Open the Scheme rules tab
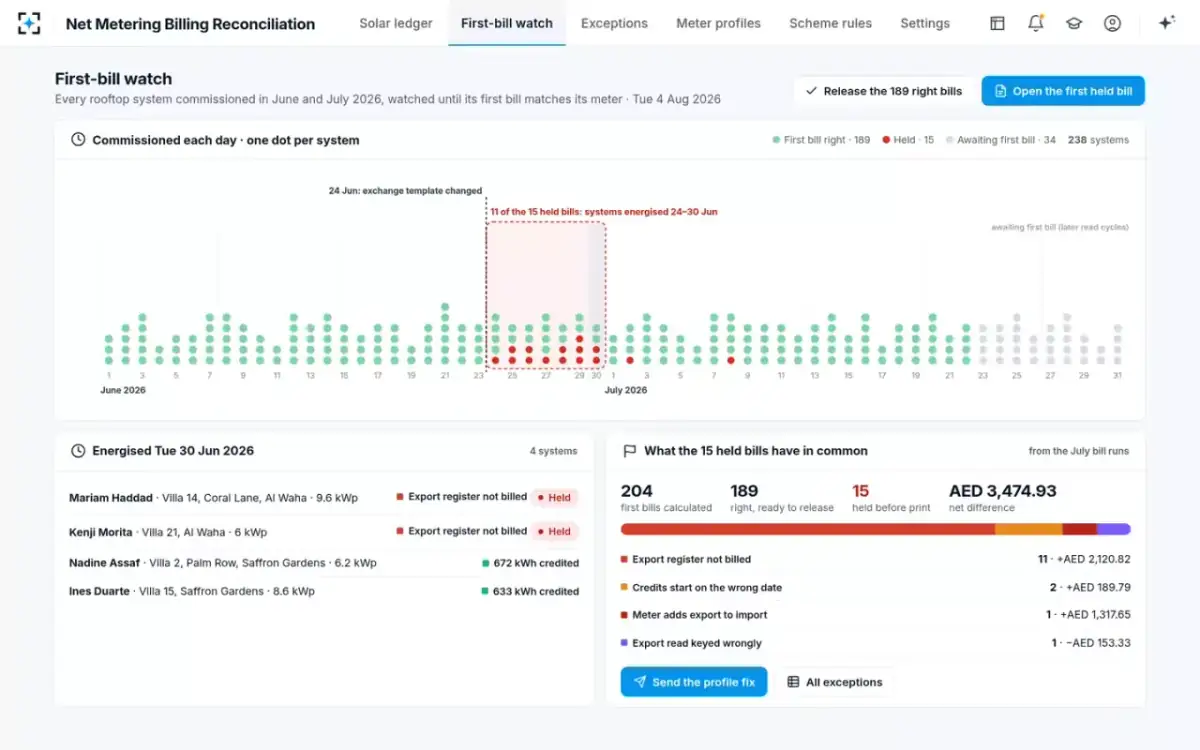The height and width of the screenshot is (750, 1200). click(x=830, y=23)
